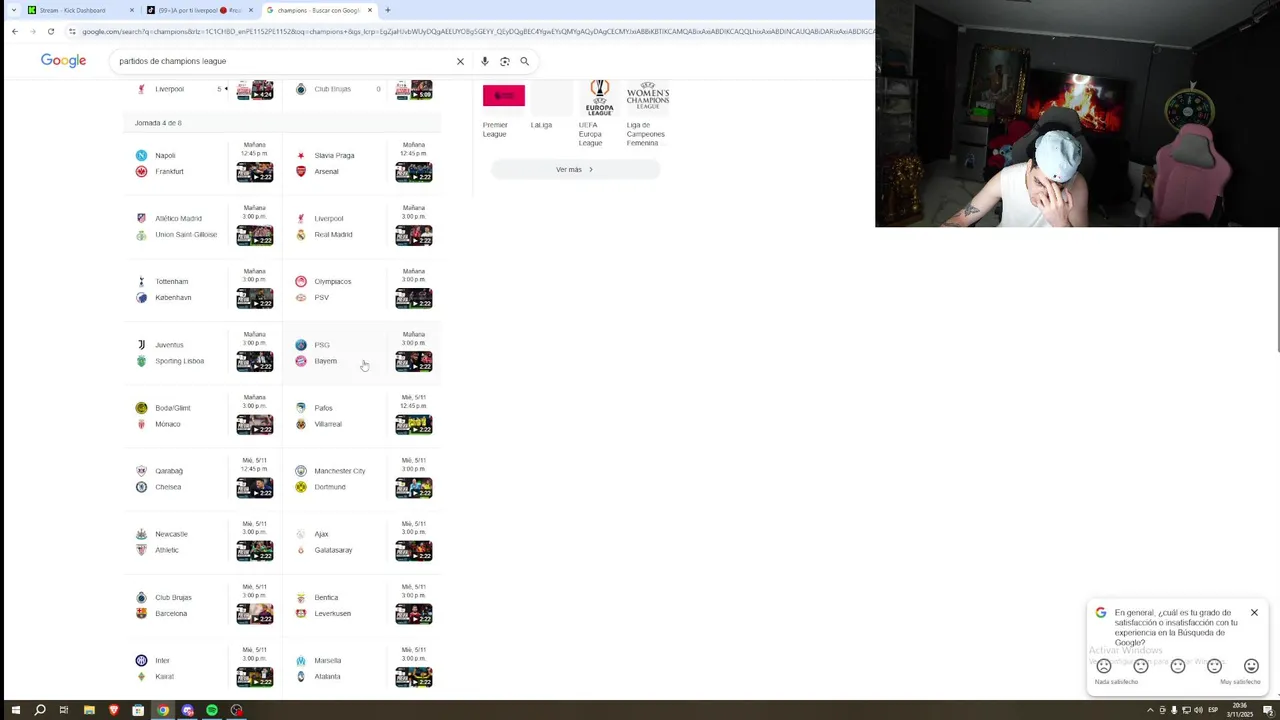Click the Chelsea team name
This screenshot has height=720, width=1280.
(x=168, y=487)
